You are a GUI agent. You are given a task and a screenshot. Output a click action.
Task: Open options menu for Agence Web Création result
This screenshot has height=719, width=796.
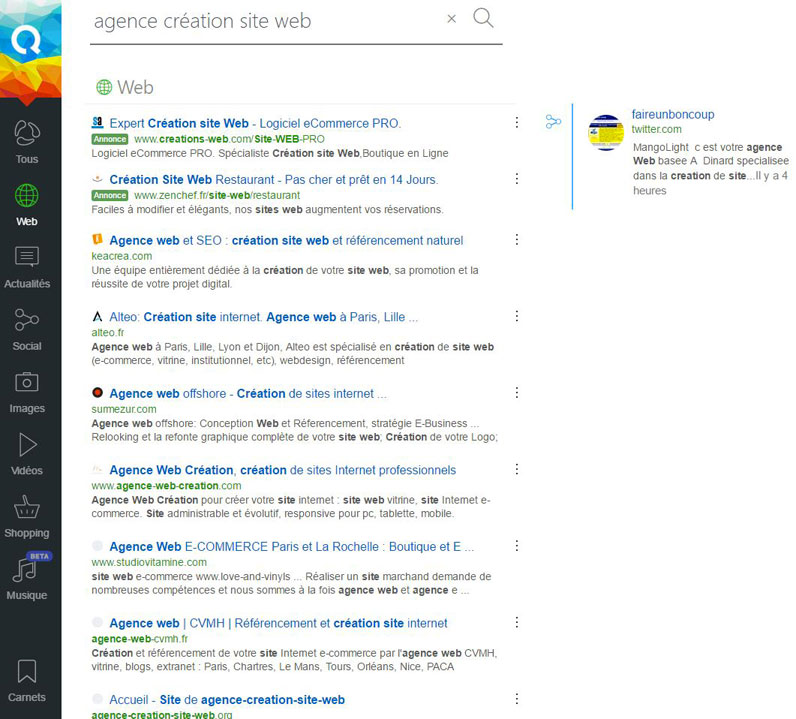coord(516,469)
